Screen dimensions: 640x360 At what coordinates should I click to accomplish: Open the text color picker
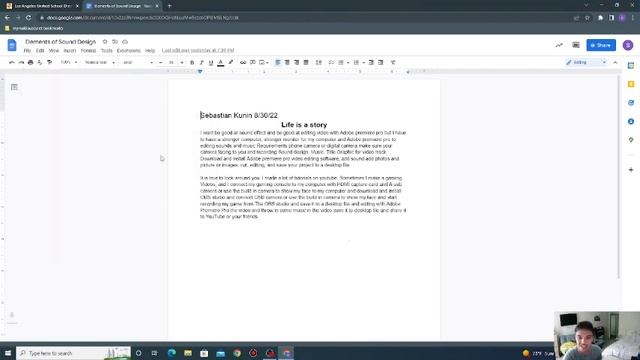coord(221,62)
